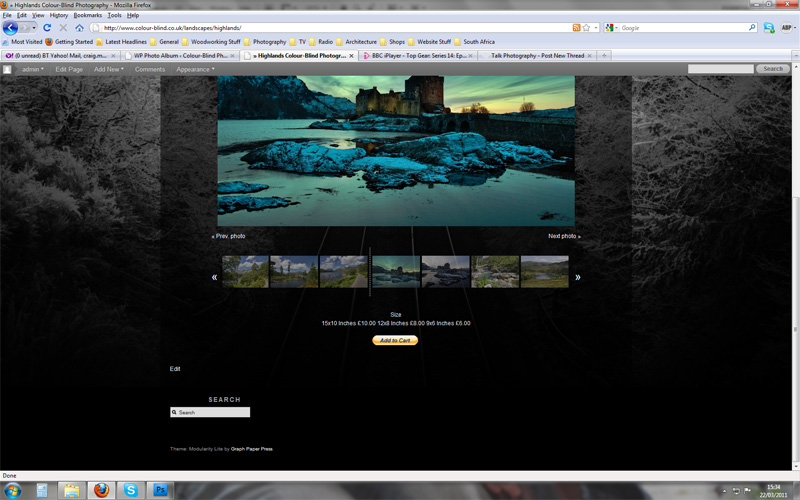Switch to the WP Photo Album tab

pyautogui.click(x=180, y=56)
